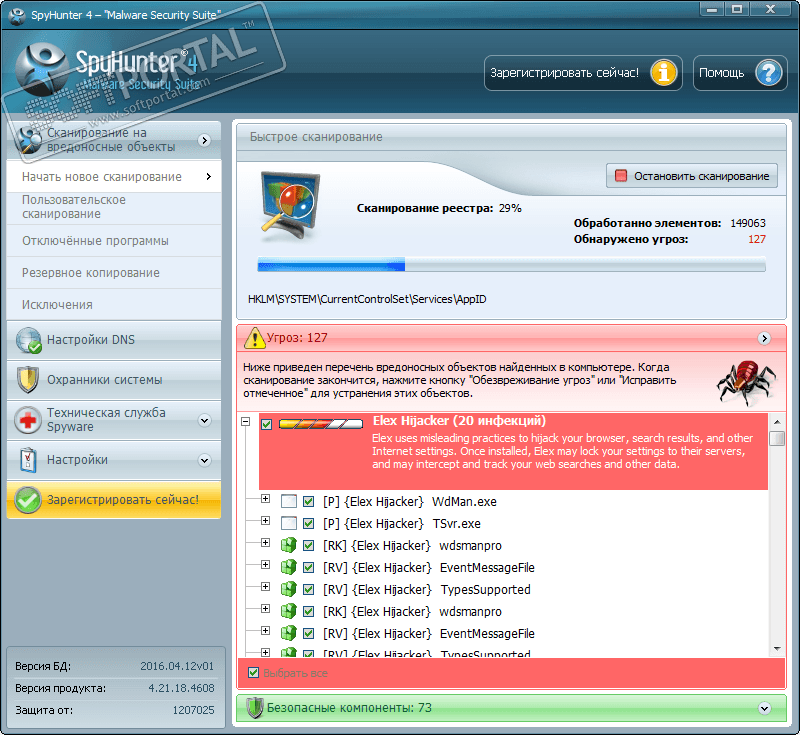This screenshot has height=735, width=800.
Task: Click the red cross Техническая служба Spyware icon
Action: coord(28,420)
